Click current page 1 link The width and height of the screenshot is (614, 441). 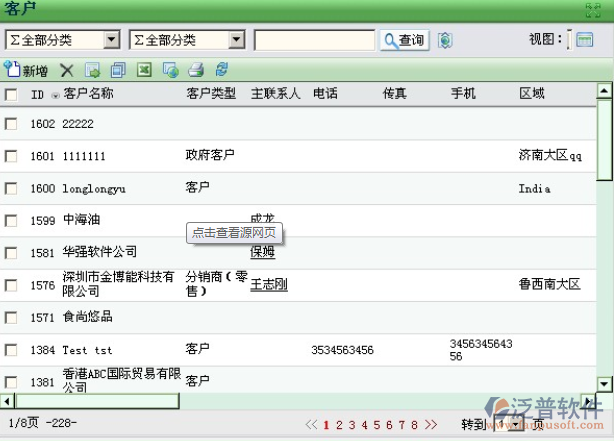326,425
